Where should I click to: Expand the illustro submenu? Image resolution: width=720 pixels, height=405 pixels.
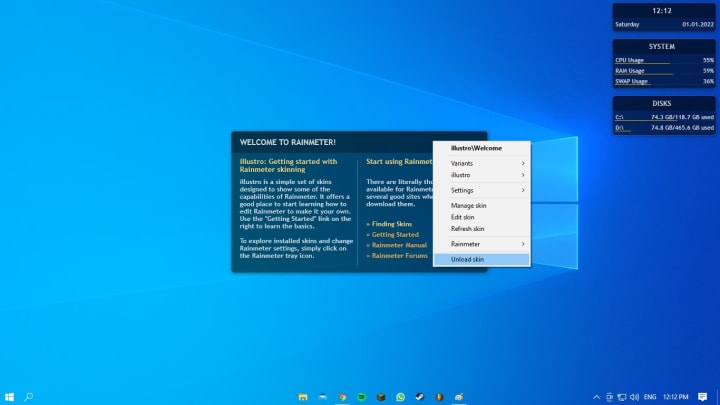(481, 175)
